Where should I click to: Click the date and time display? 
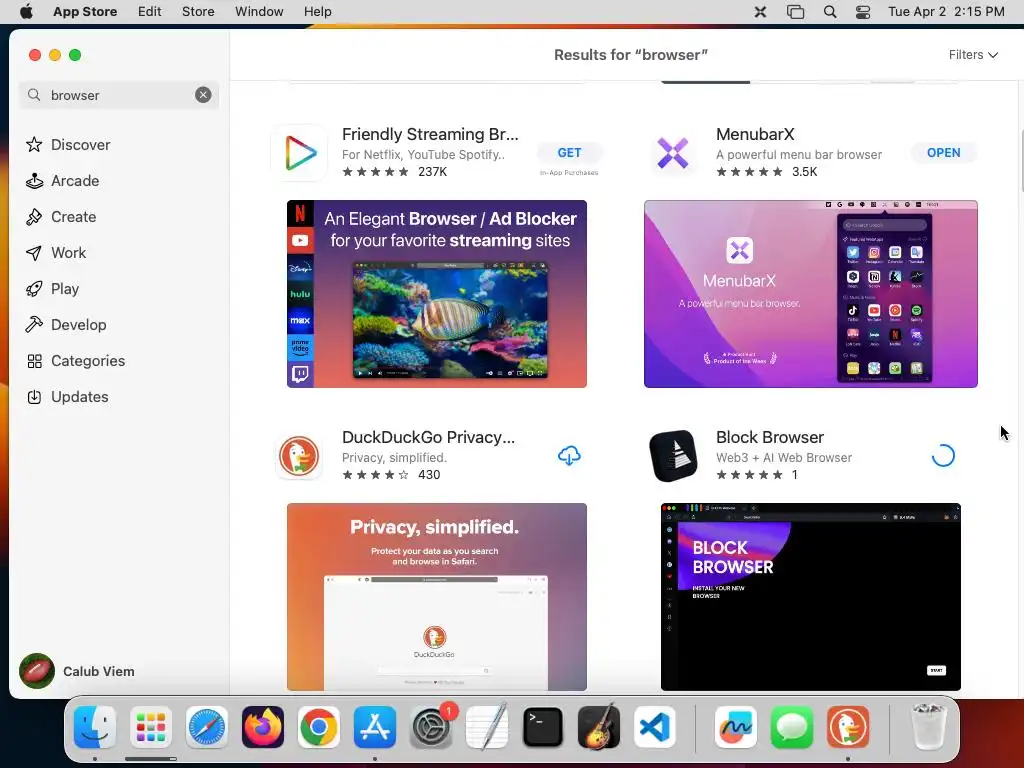click(x=946, y=12)
